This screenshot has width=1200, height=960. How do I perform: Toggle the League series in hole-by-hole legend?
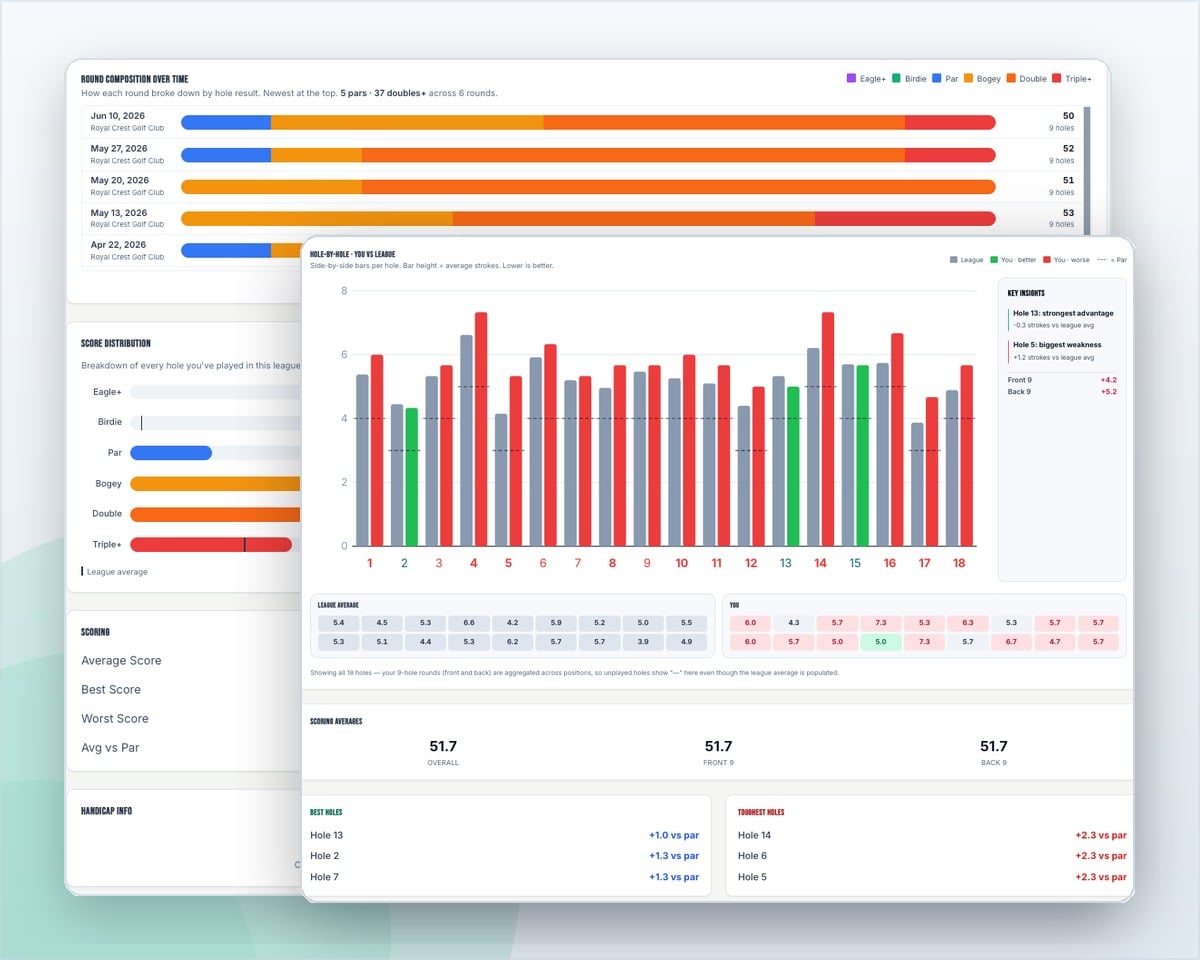pyautogui.click(x=966, y=260)
